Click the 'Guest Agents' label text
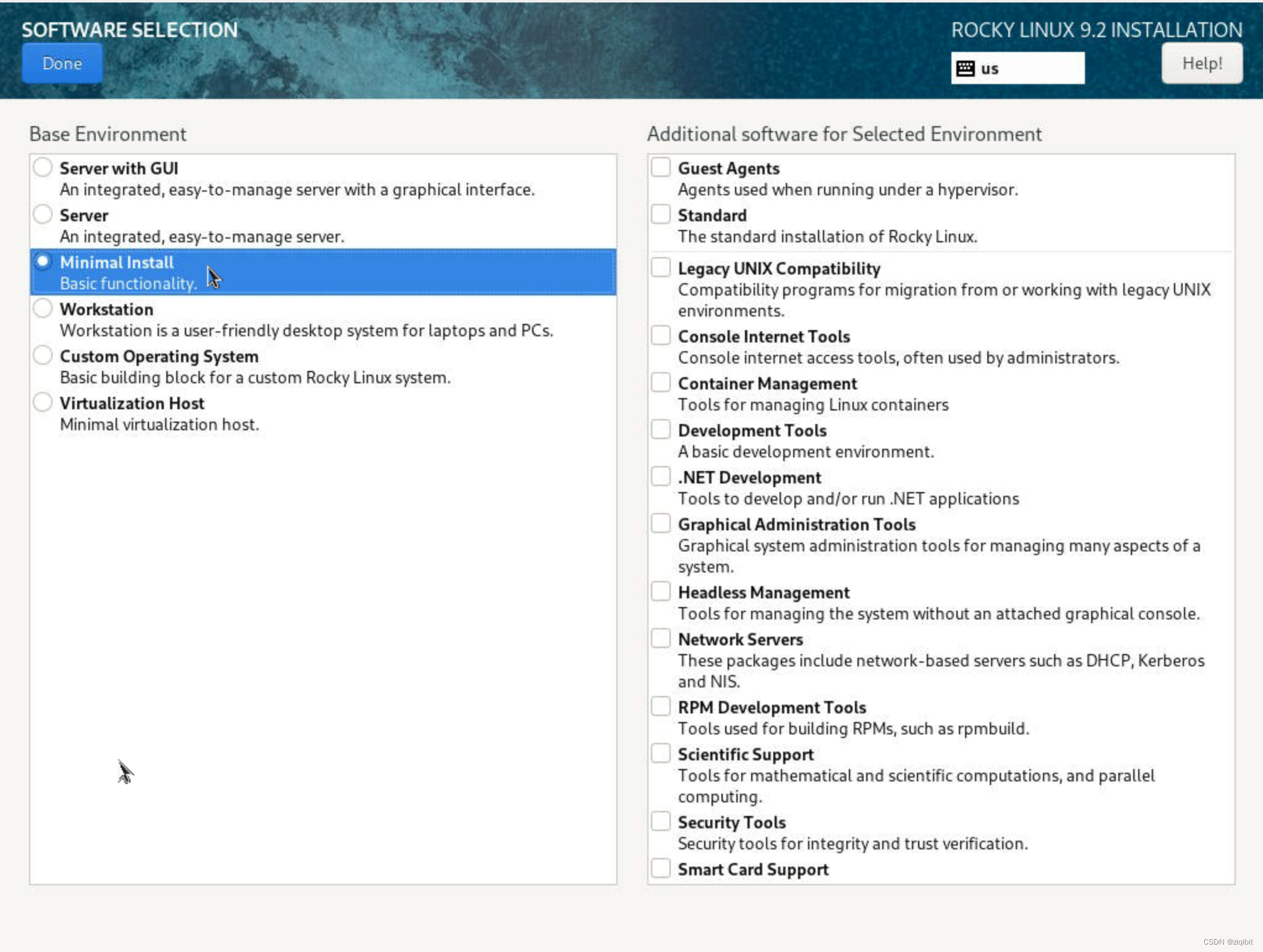The height and width of the screenshot is (952, 1263). pyautogui.click(x=728, y=168)
